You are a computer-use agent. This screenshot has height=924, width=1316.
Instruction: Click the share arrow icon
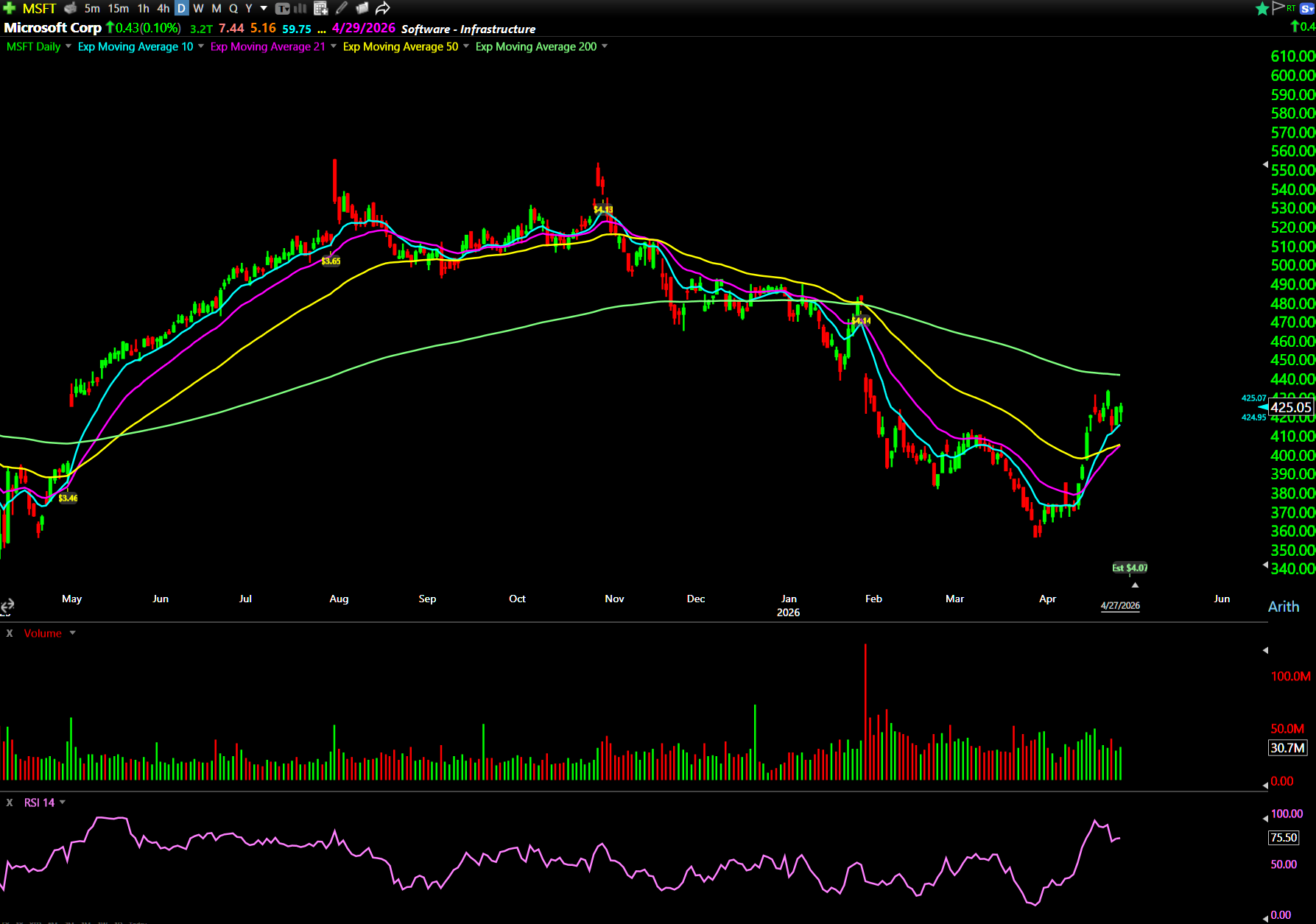pyautogui.click(x=382, y=8)
